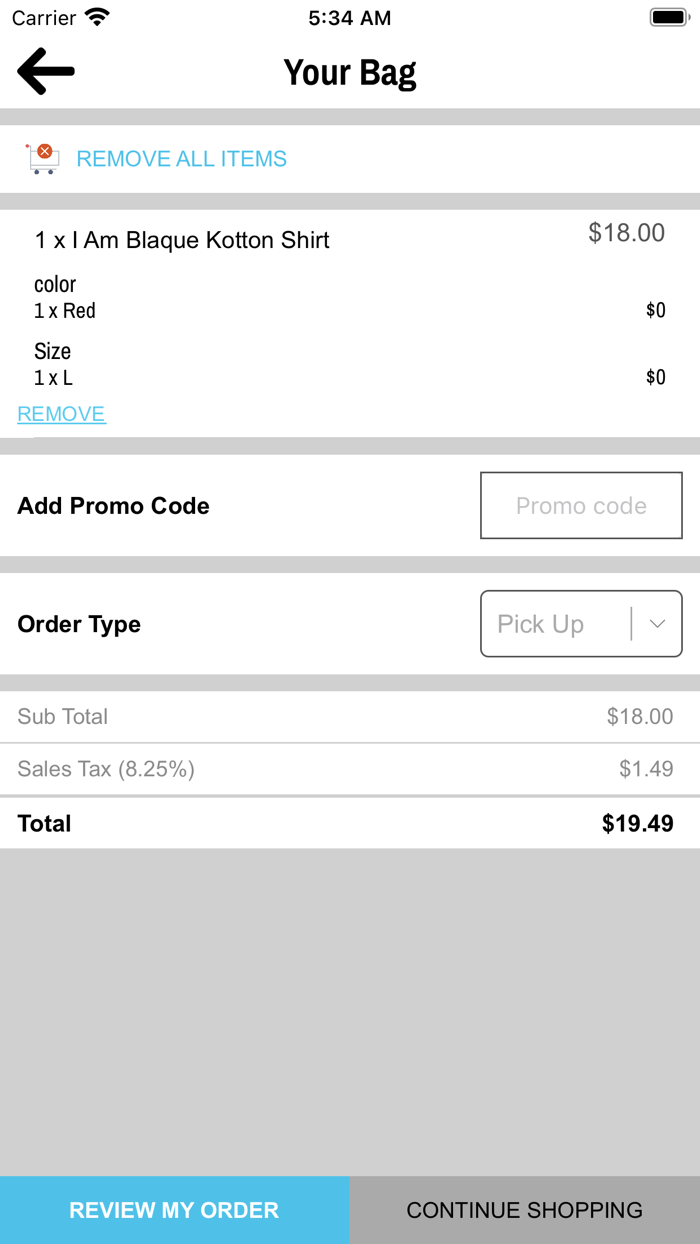700x1244 pixels.
Task: Tap the back arrow icon
Action: 46,72
